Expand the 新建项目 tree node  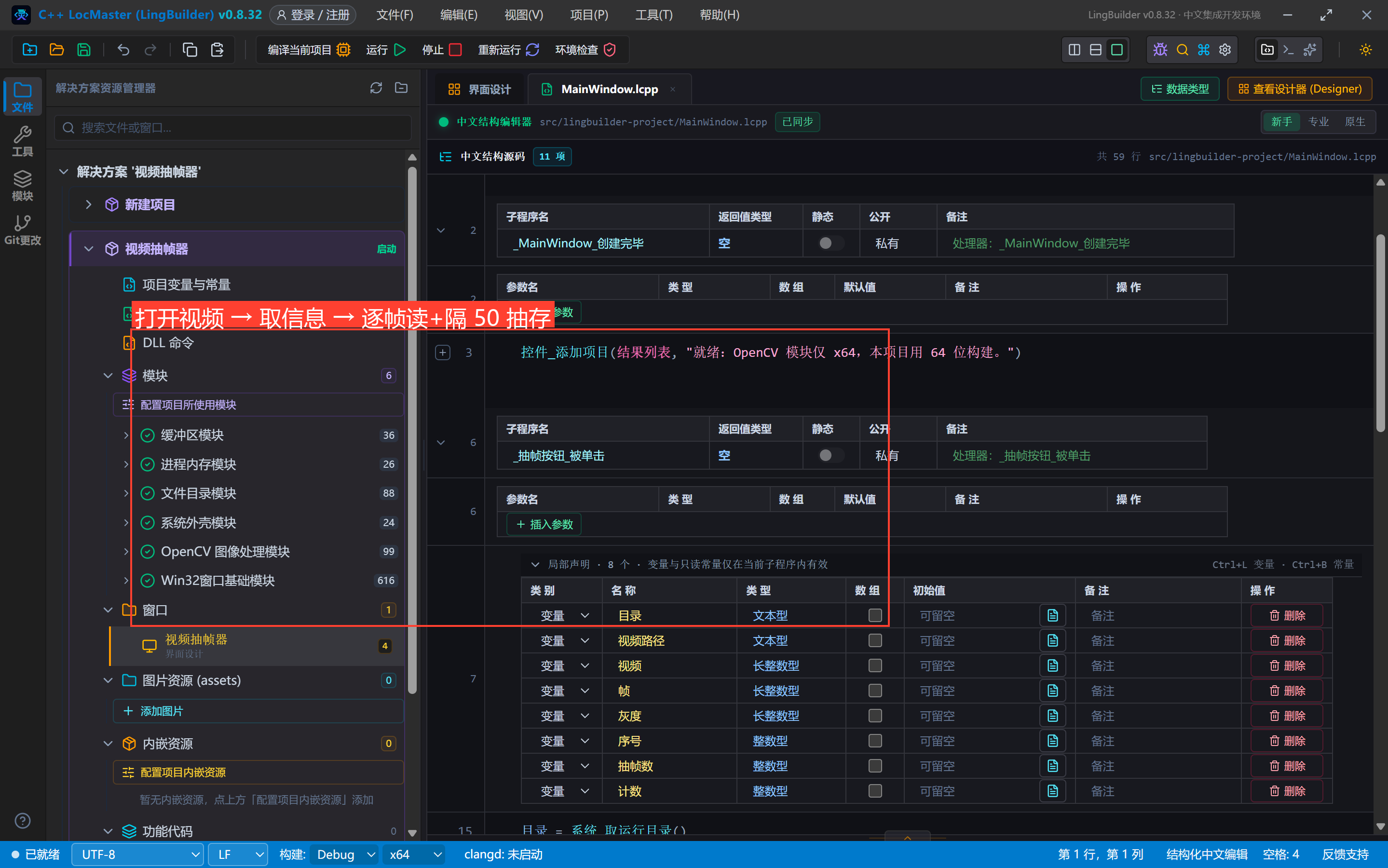coord(88,204)
